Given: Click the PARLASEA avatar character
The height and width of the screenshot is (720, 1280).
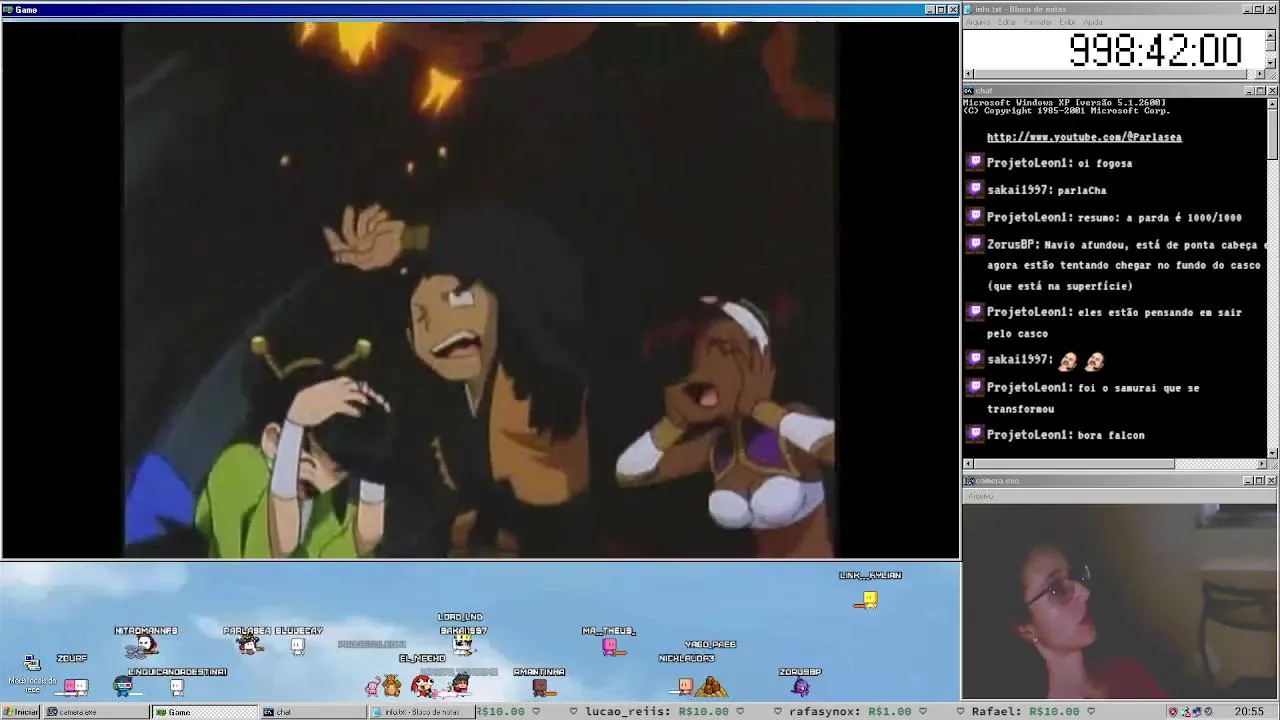Looking at the screenshot, I should coord(250,646).
